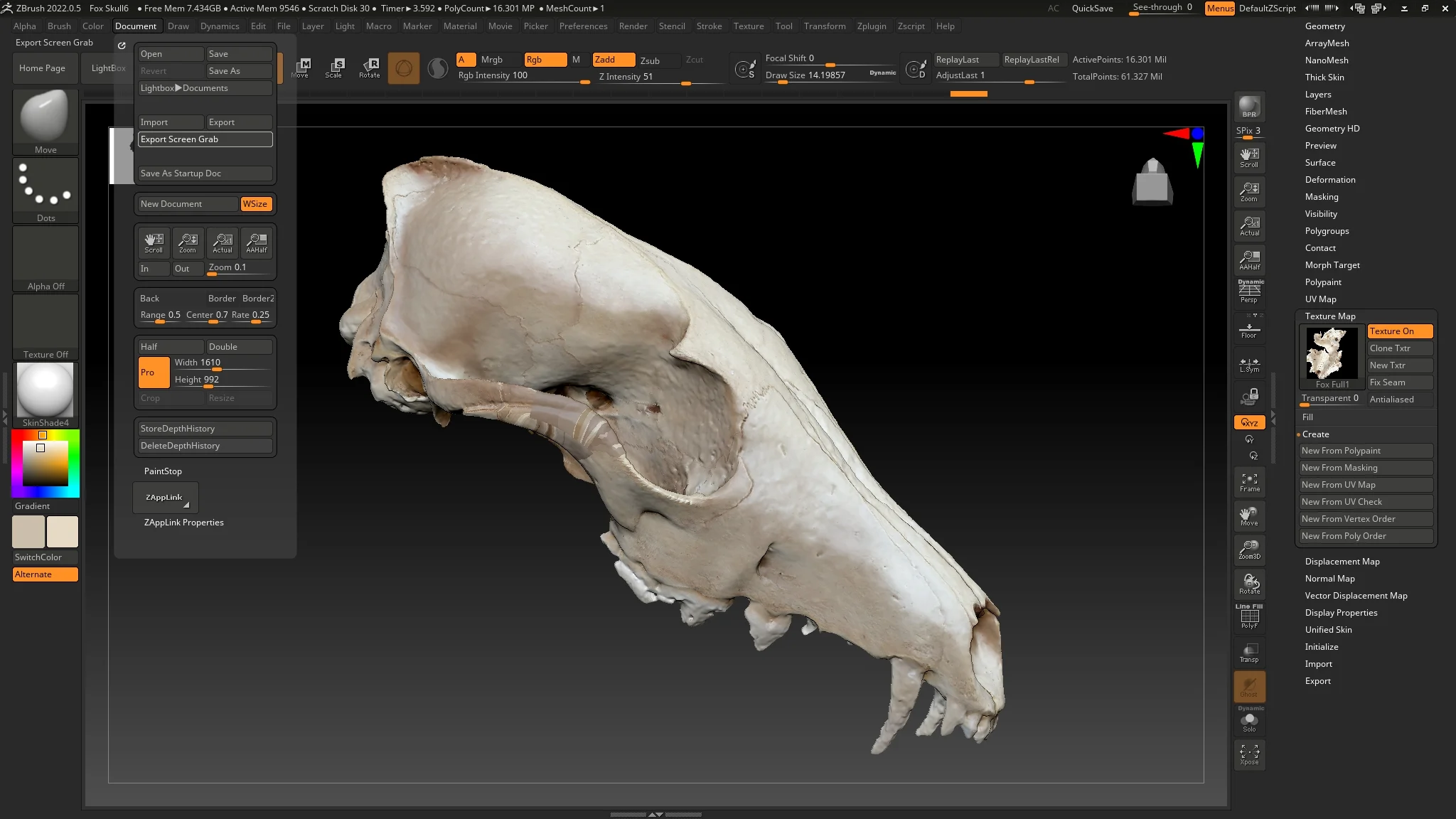Viewport: 1456px width, 819px height.
Task: Pick a color in the color picker square
Action: 45,464
